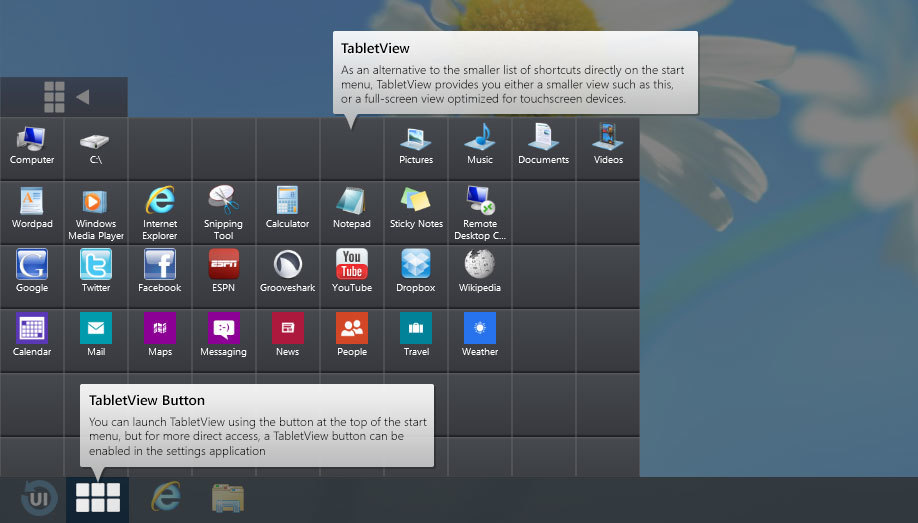The image size is (918, 523).
Task: Open the Calendar app tile
Action: click(x=32, y=340)
